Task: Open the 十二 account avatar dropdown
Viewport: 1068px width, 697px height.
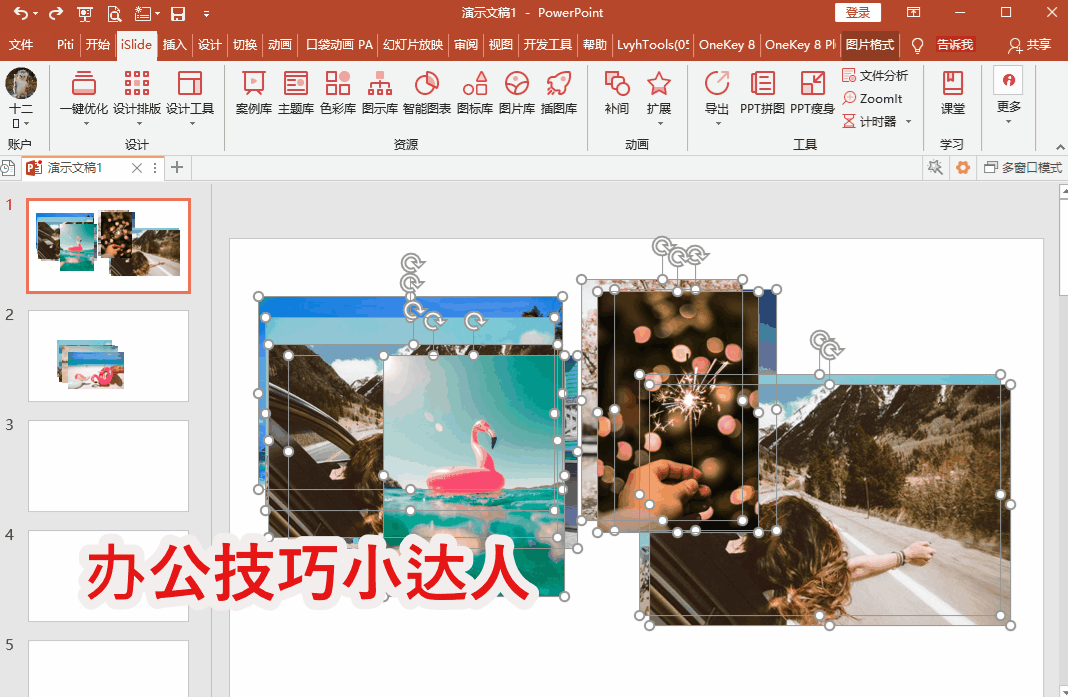Action: (21, 99)
